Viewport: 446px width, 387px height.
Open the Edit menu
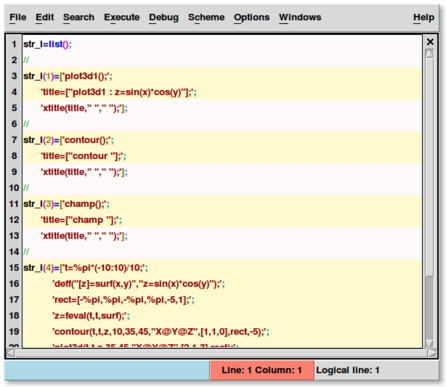pyautogui.click(x=45, y=17)
